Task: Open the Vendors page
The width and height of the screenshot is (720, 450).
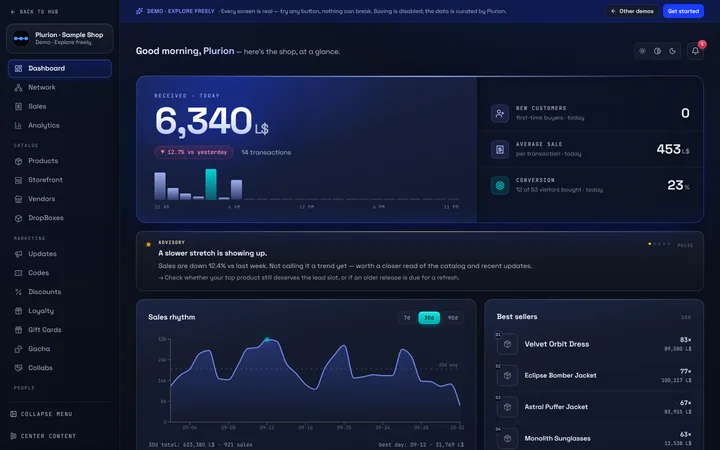Action: coord(60,199)
